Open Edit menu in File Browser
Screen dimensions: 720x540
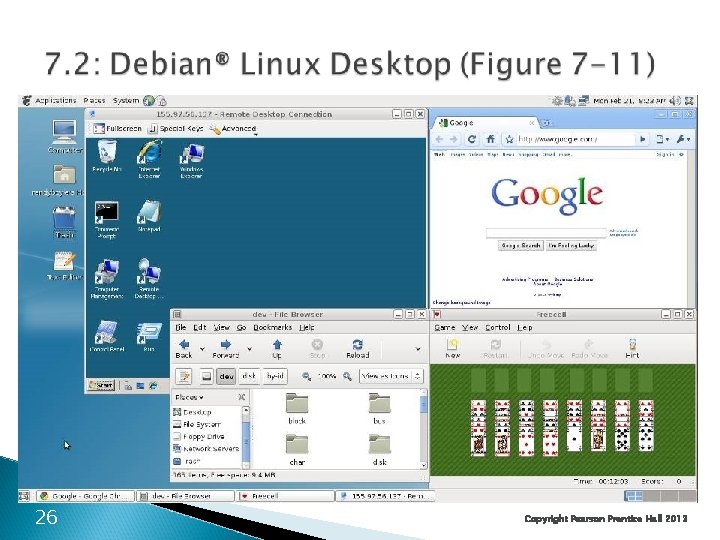(200, 327)
